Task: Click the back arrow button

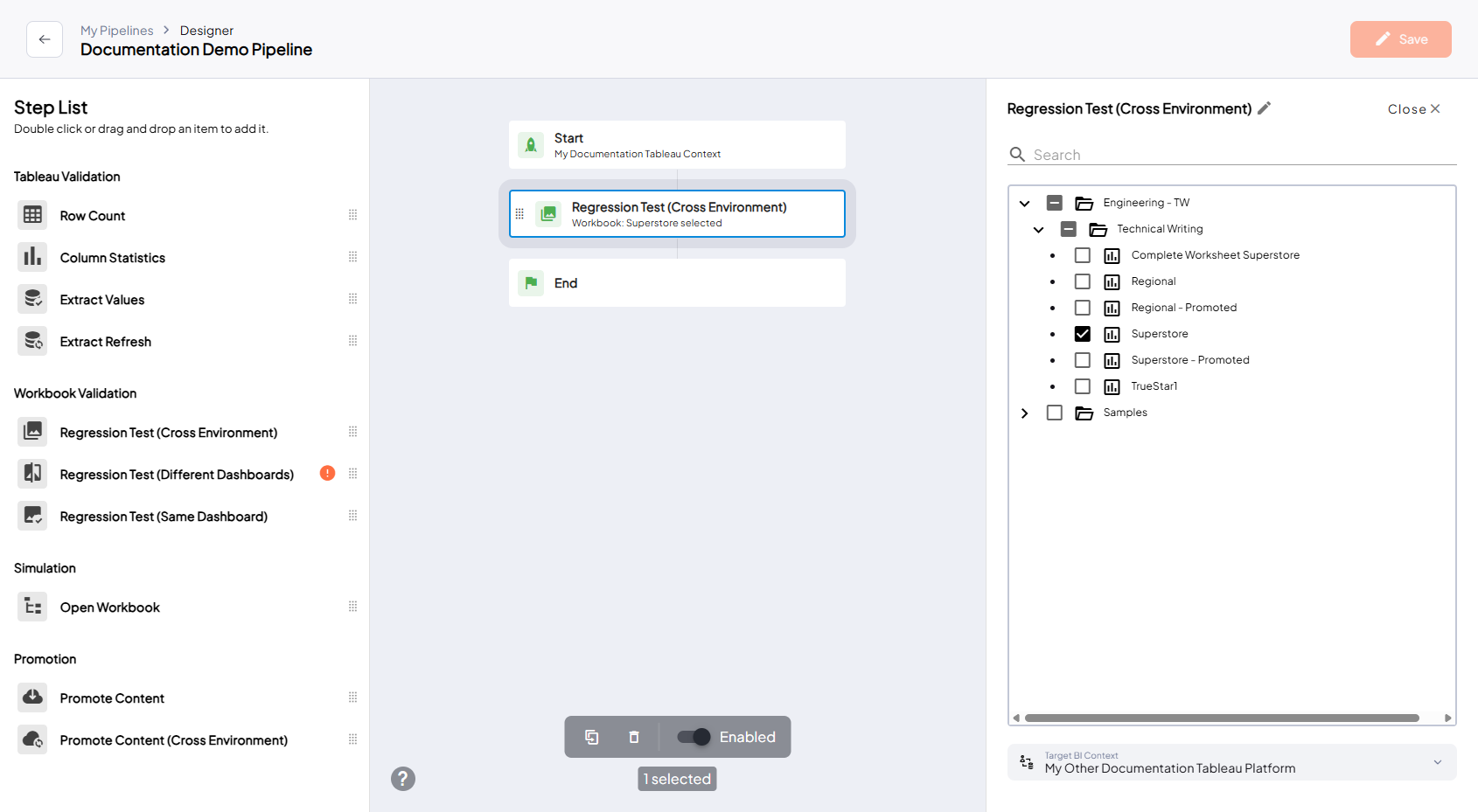Action: [45, 39]
